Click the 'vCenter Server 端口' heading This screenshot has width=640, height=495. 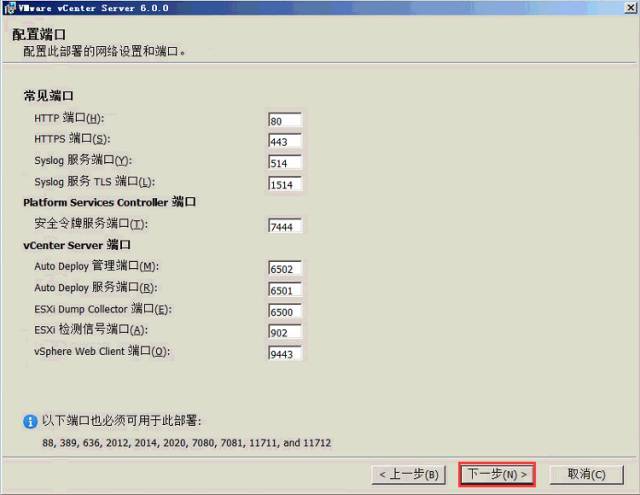click(x=77, y=245)
